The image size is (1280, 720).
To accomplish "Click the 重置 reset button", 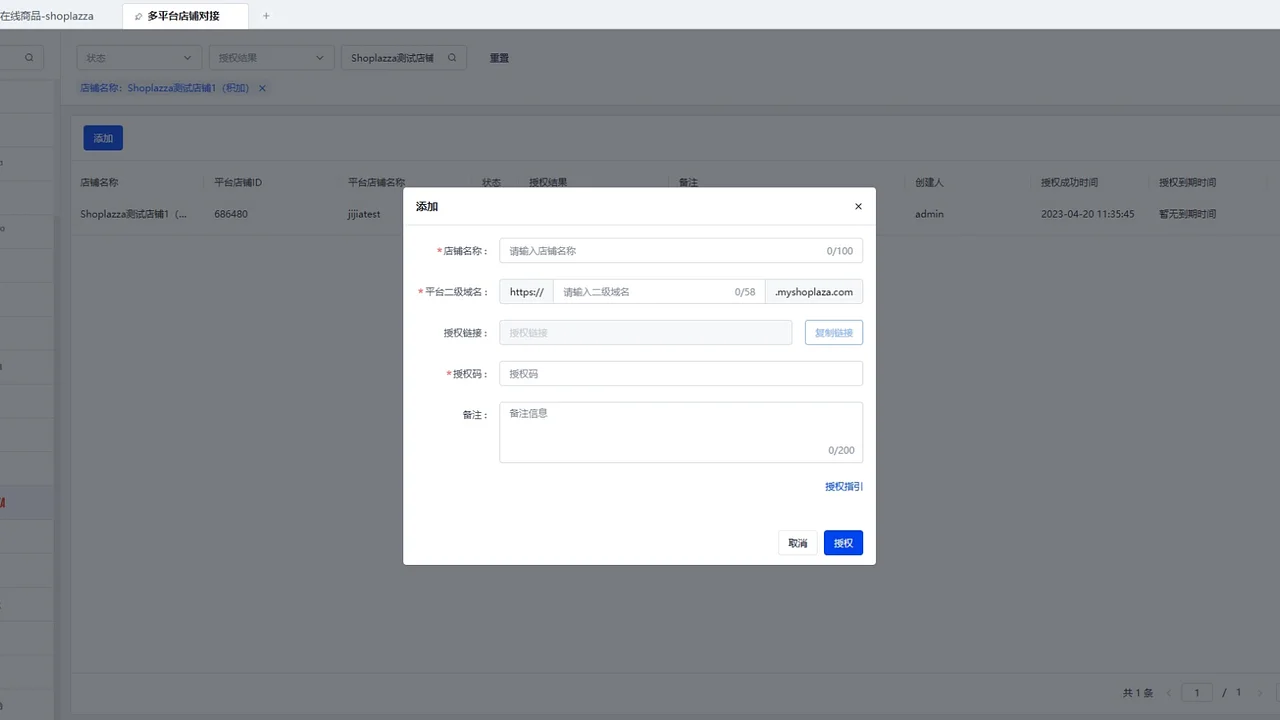I will [499, 58].
